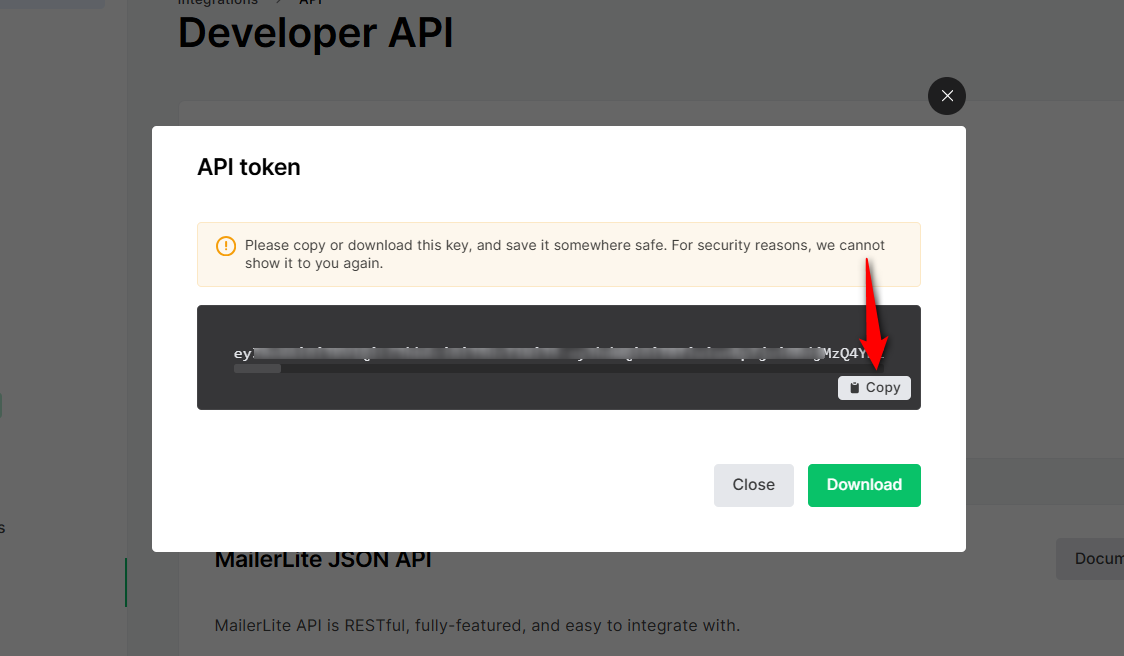1124x656 pixels.
Task: Click the "MailerLite API is RESTful" description text
Action: [x=477, y=625]
